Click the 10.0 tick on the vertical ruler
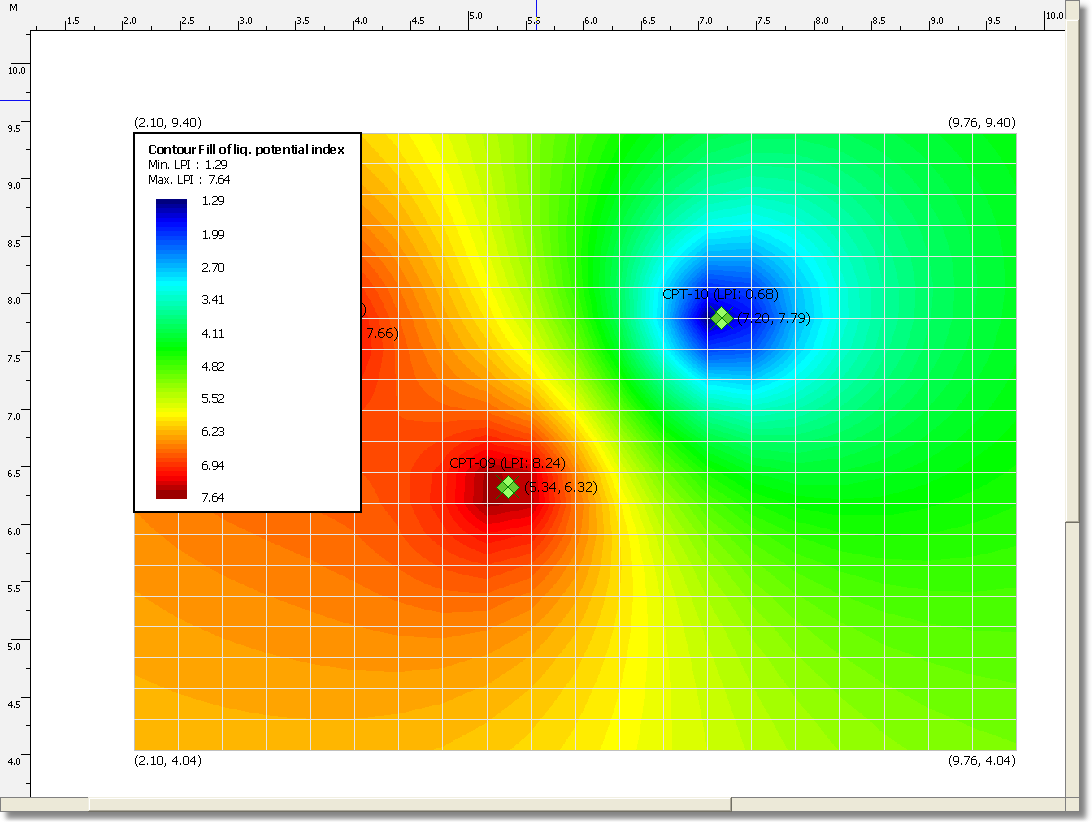 click(x=17, y=70)
